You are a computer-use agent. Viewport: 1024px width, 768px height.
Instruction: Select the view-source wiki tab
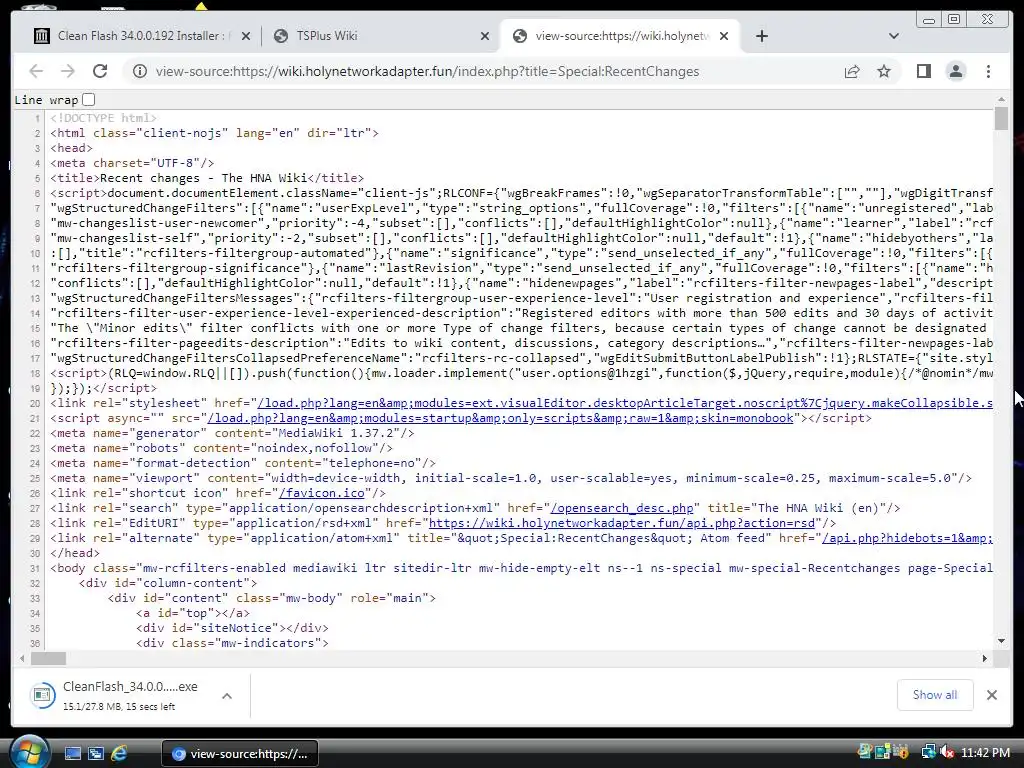pyautogui.click(x=620, y=36)
